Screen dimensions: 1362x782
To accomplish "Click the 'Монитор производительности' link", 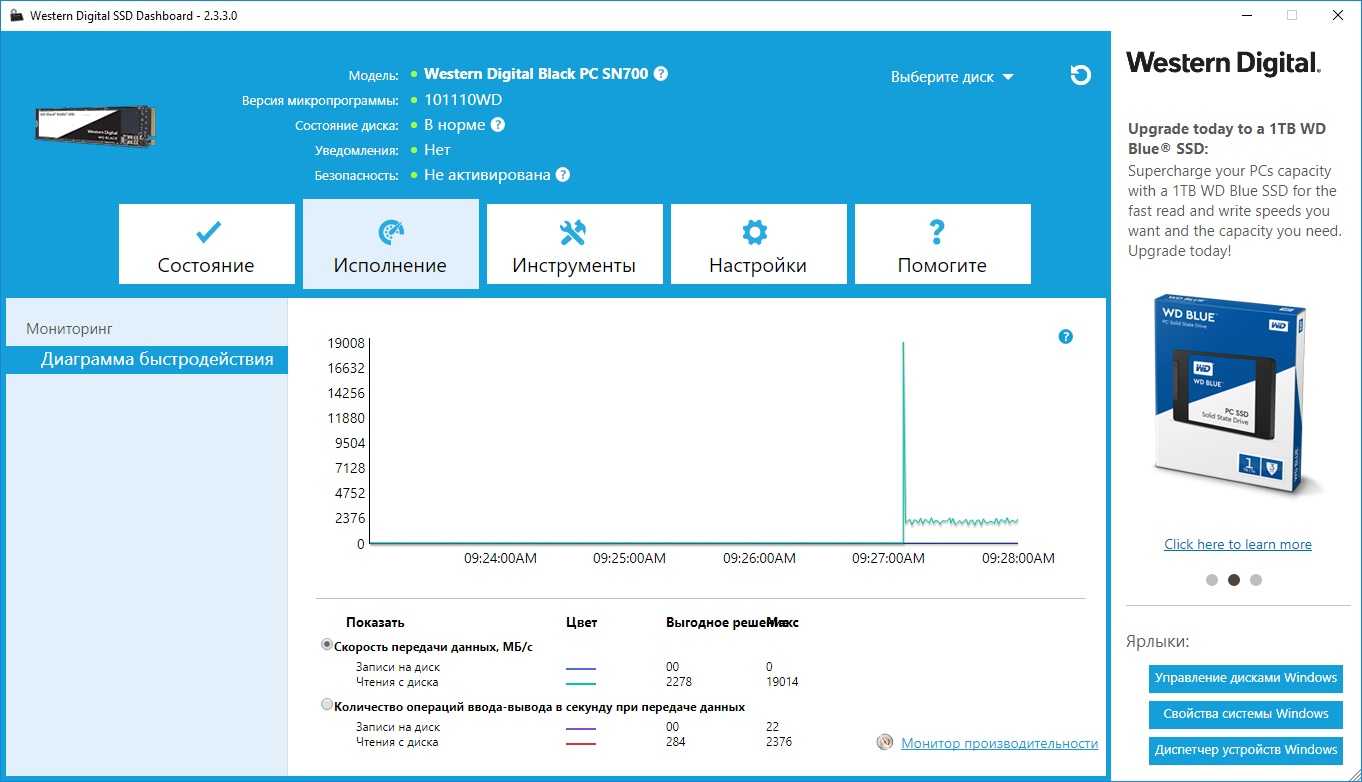I will [999, 743].
